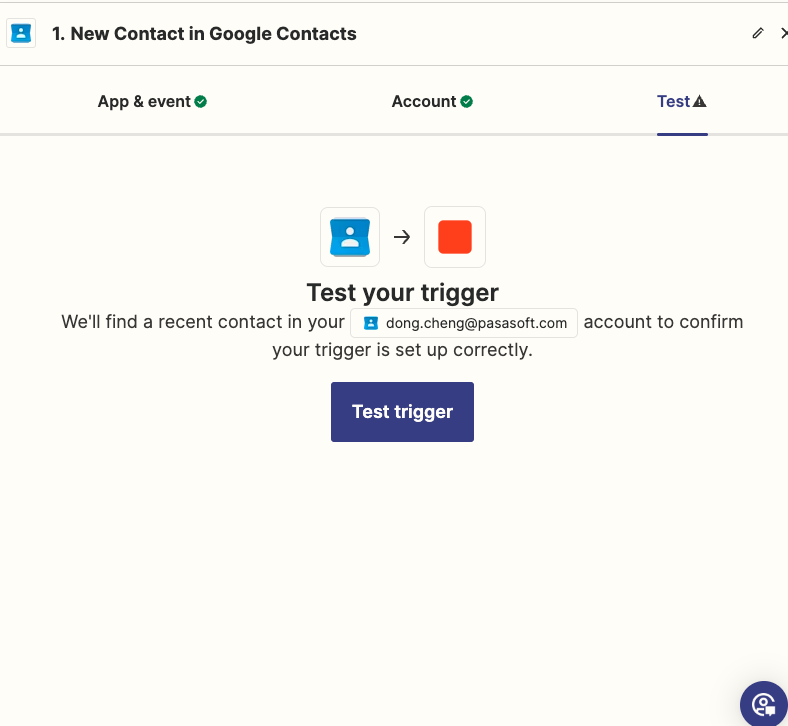This screenshot has height=726, width=788.
Task: Click Google Contacts icon beside step title
Action: click(x=20, y=33)
